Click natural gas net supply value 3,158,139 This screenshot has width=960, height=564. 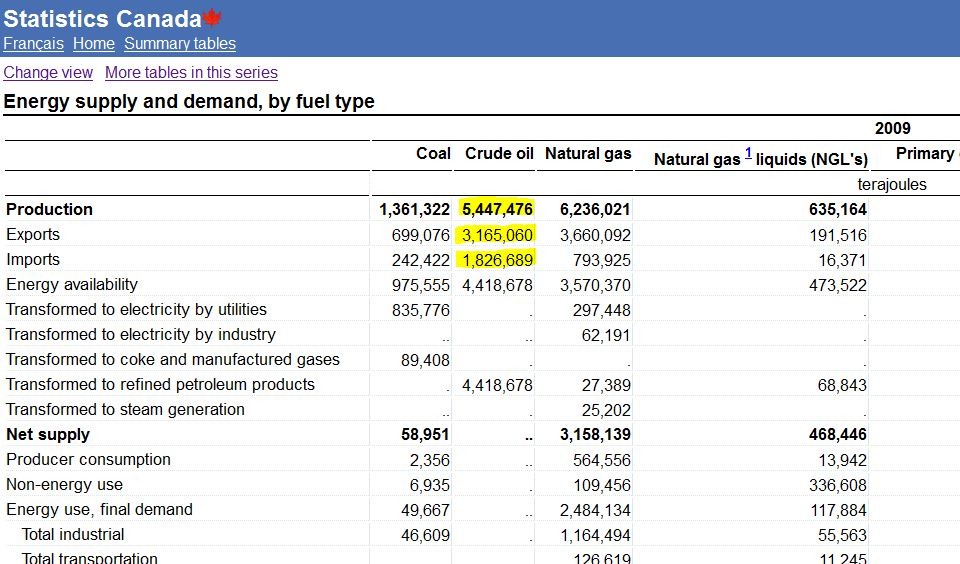coord(595,435)
